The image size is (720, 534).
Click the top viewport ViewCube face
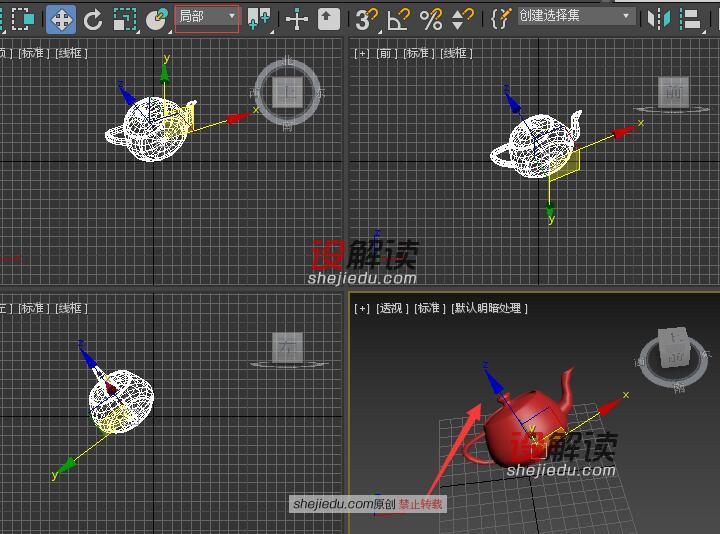287,93
